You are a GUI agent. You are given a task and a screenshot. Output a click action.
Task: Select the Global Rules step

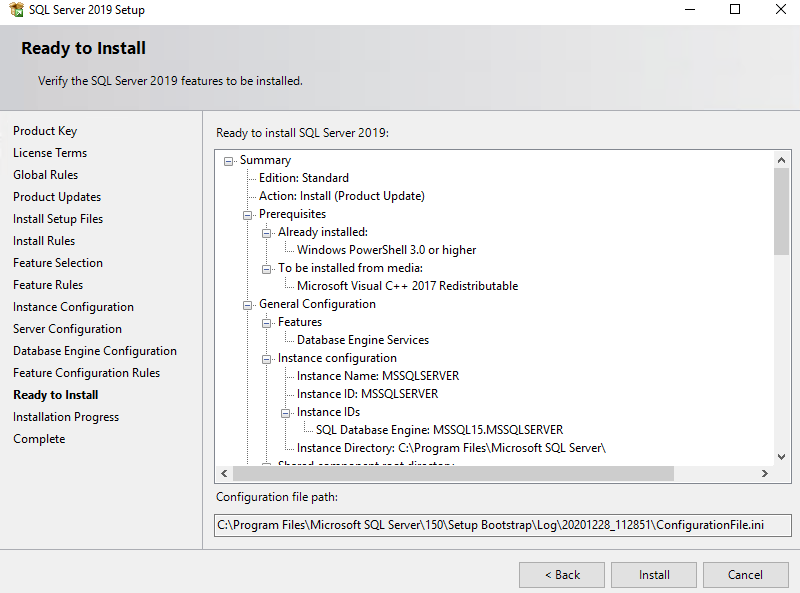(x=45, y=175)
